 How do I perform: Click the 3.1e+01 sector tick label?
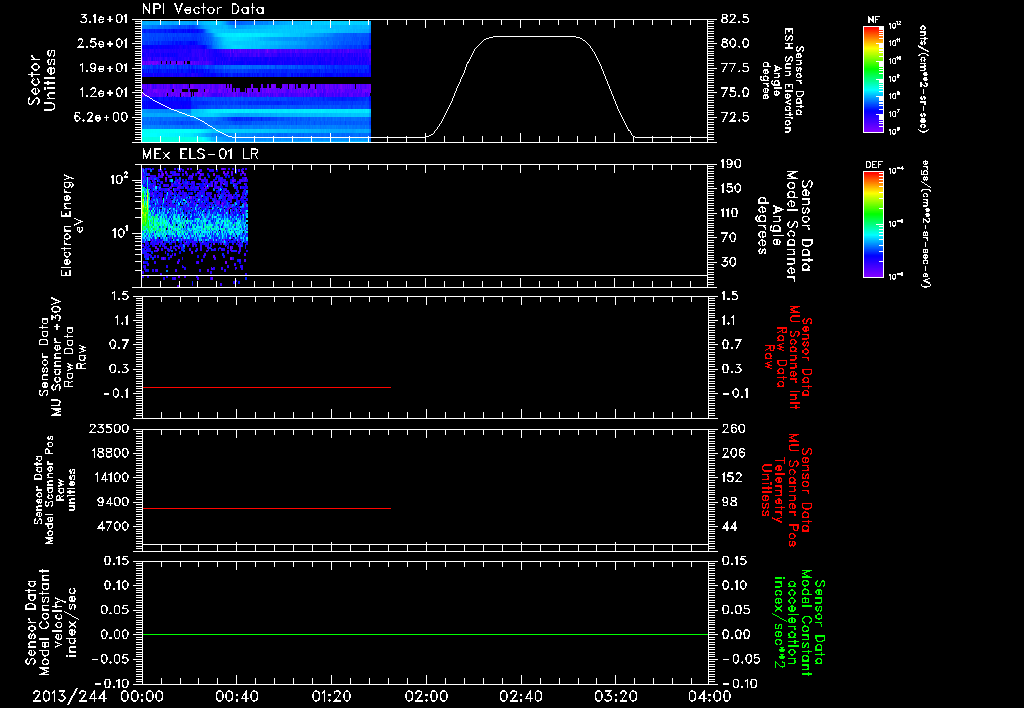tap(104, 19)
